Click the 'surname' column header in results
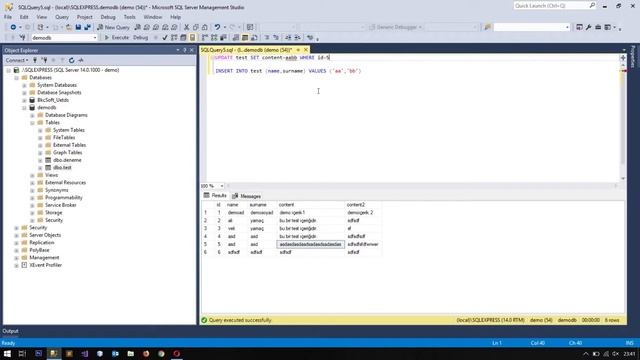 pyautogui.click(x=258, y=205)
